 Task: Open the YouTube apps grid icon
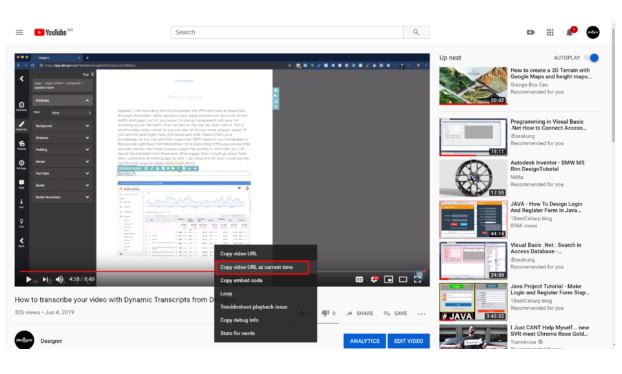coord(550,33)
